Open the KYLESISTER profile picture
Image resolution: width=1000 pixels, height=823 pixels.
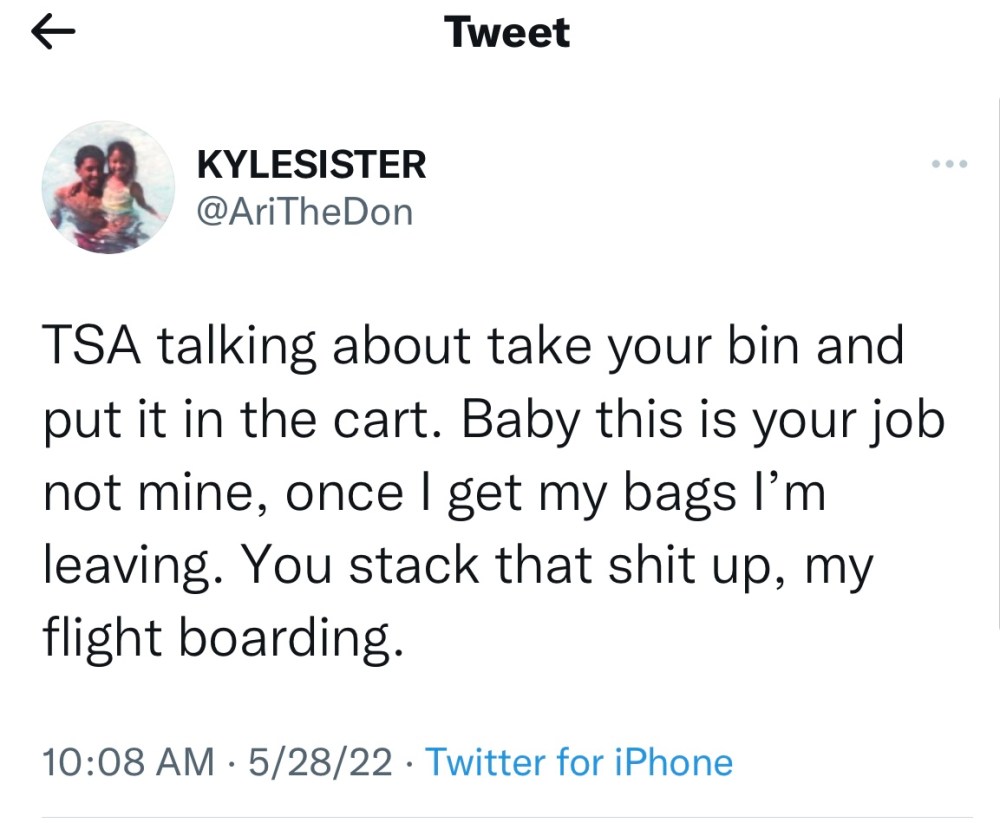108,187
